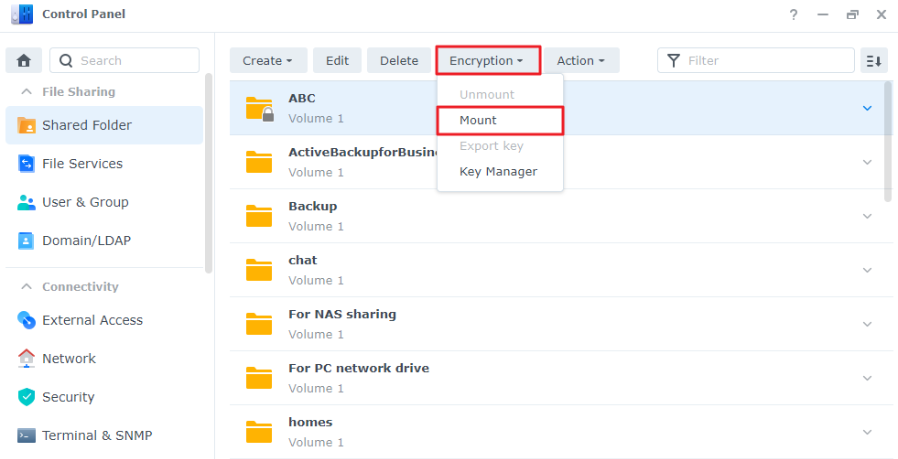Select the For NAS sharing name
The height and width of the screenshot is (459, 898).
pyautogui.click(x=342, y=314)
